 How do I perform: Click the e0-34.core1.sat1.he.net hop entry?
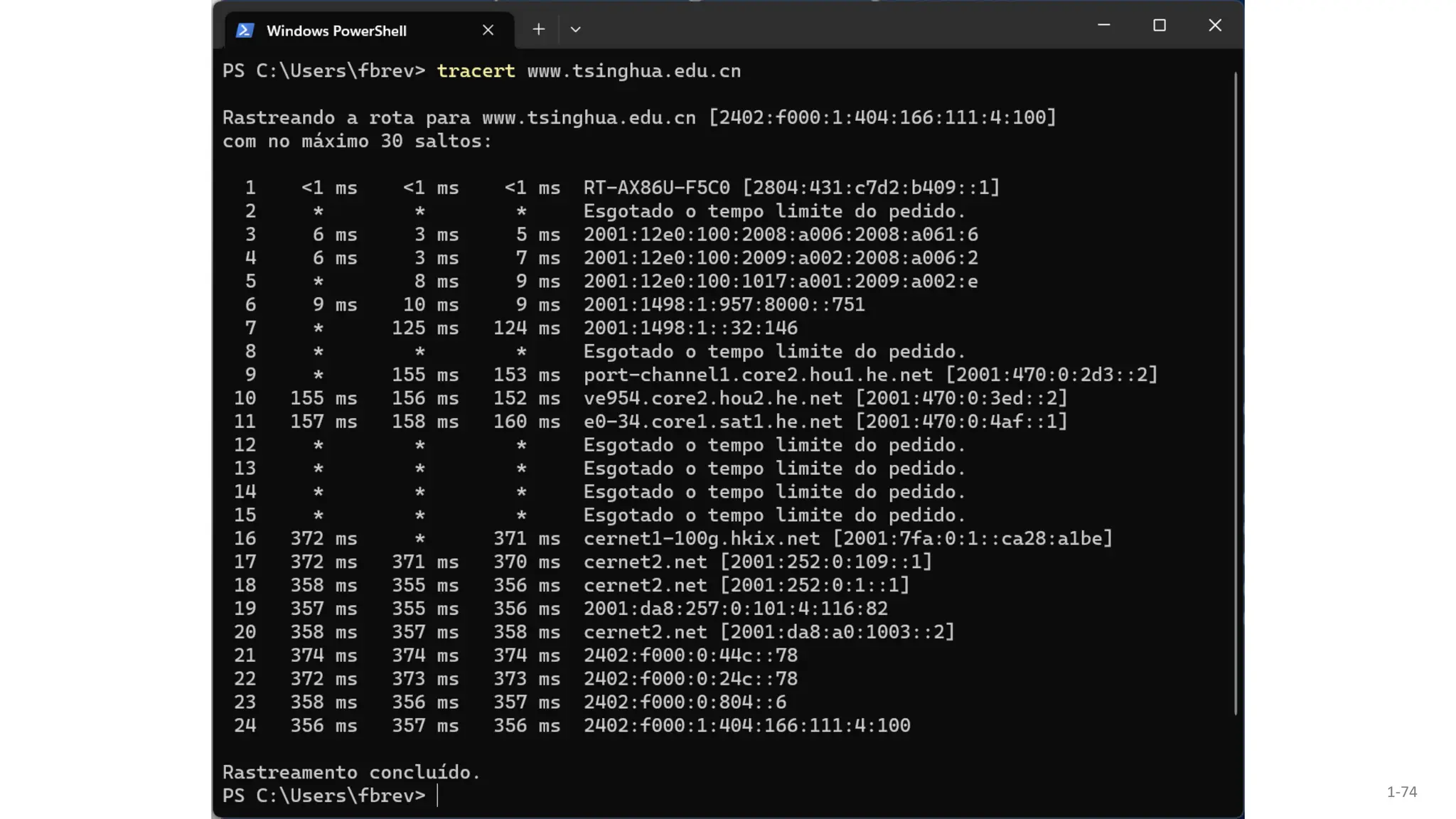pyautogui.click(x=712, y=422)
